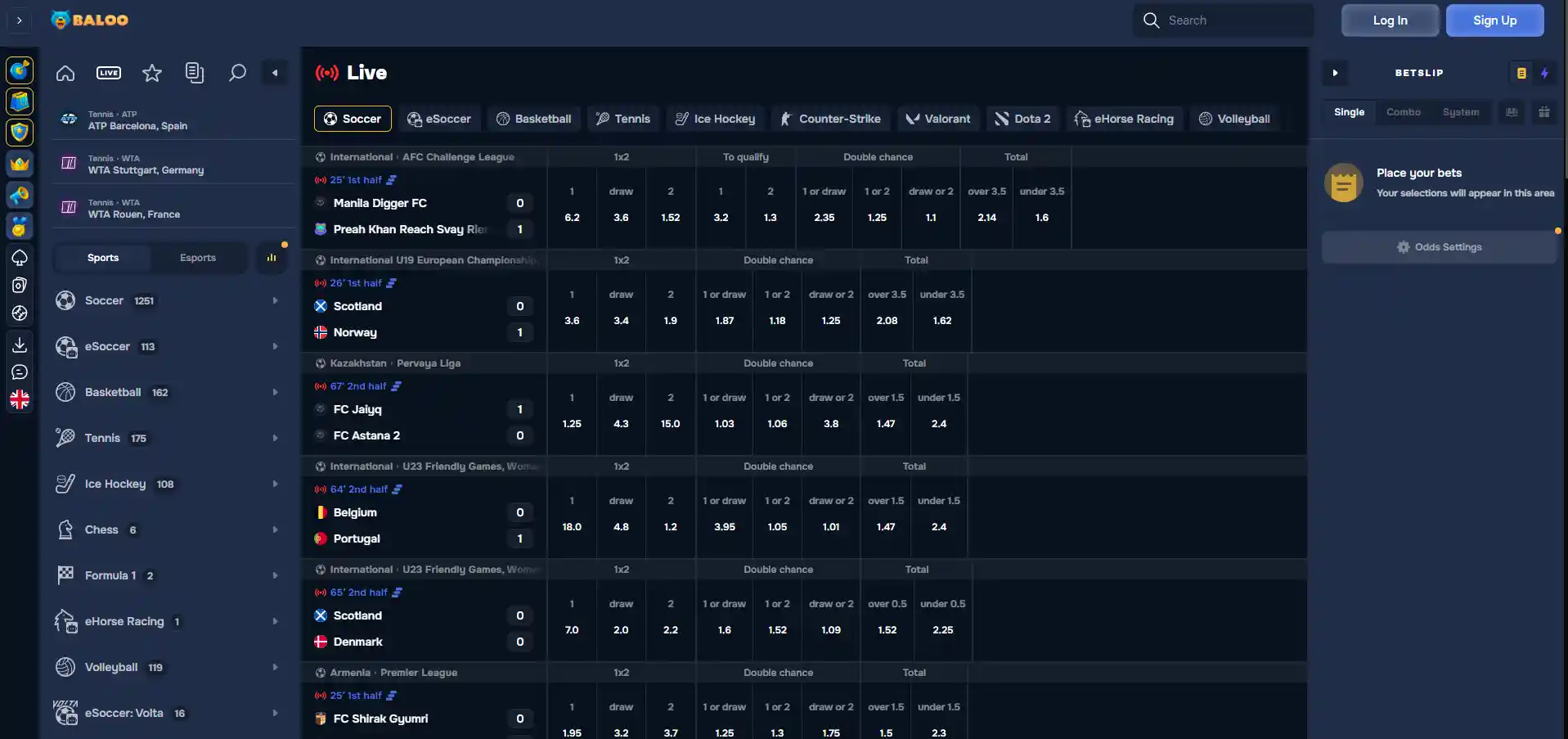Open the megaphone promotions icon in left rail

pyautogui.click(x=20, y=195)
